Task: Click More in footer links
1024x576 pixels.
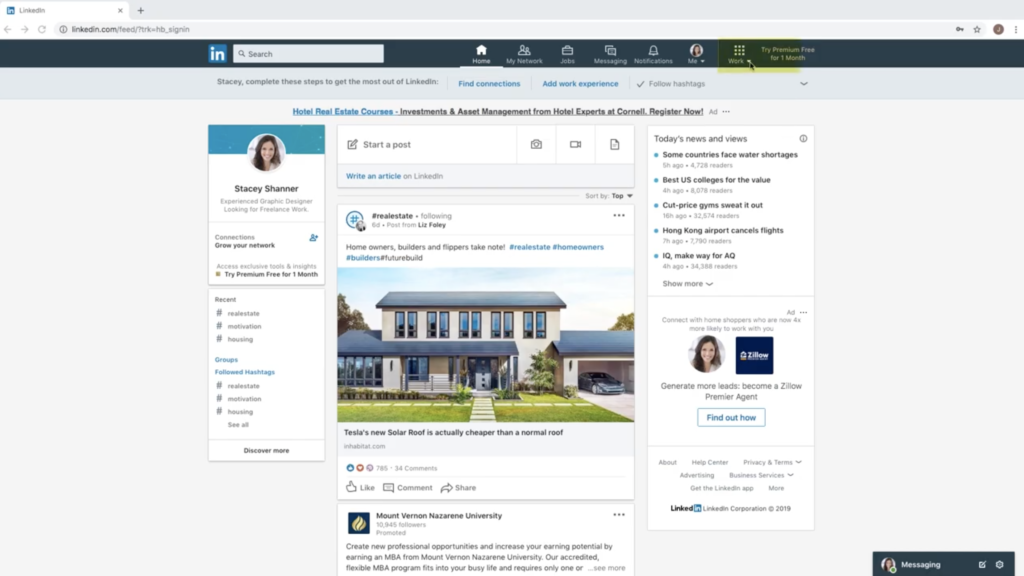Action: tap(776, 488)
